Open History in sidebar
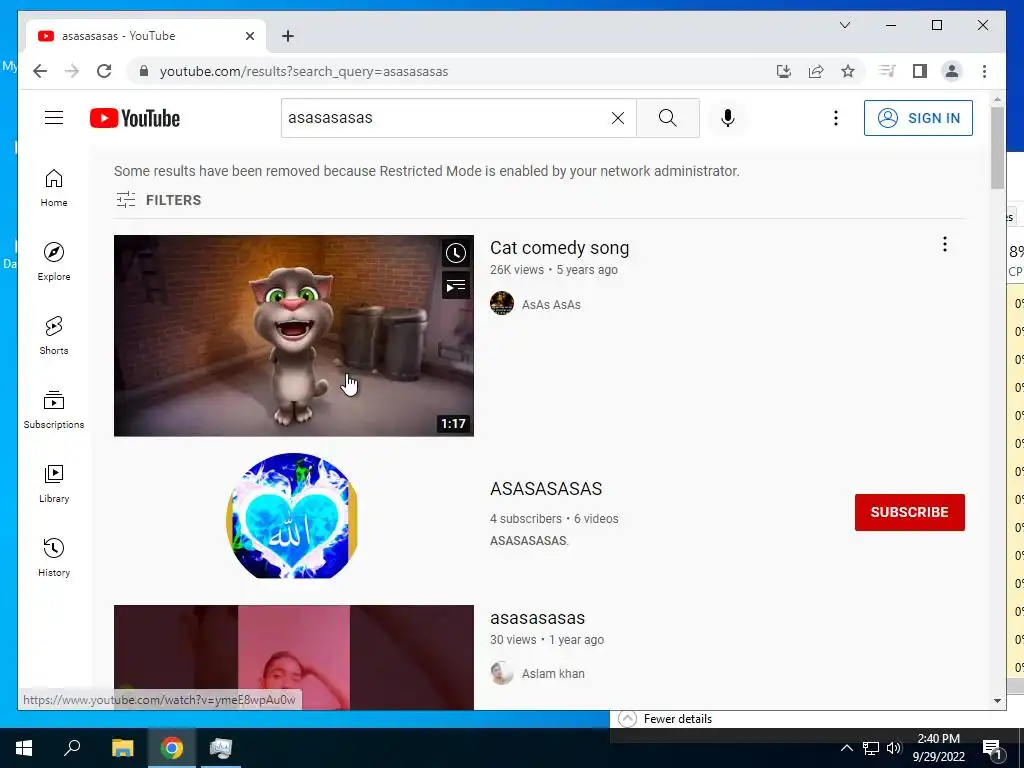 point(54,557)
